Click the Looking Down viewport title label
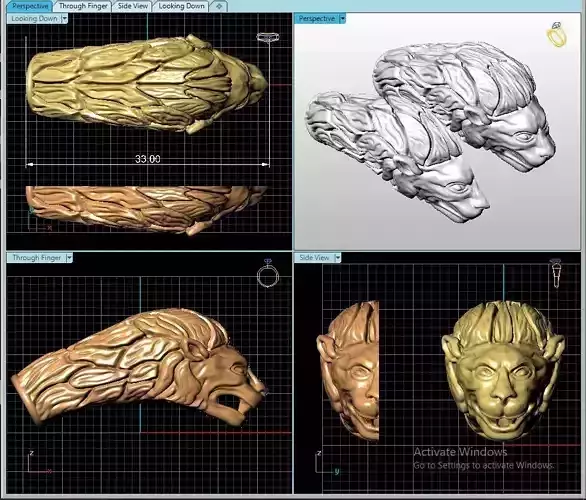586x500 pixels. pyautogui.click(x=34, y=19)
